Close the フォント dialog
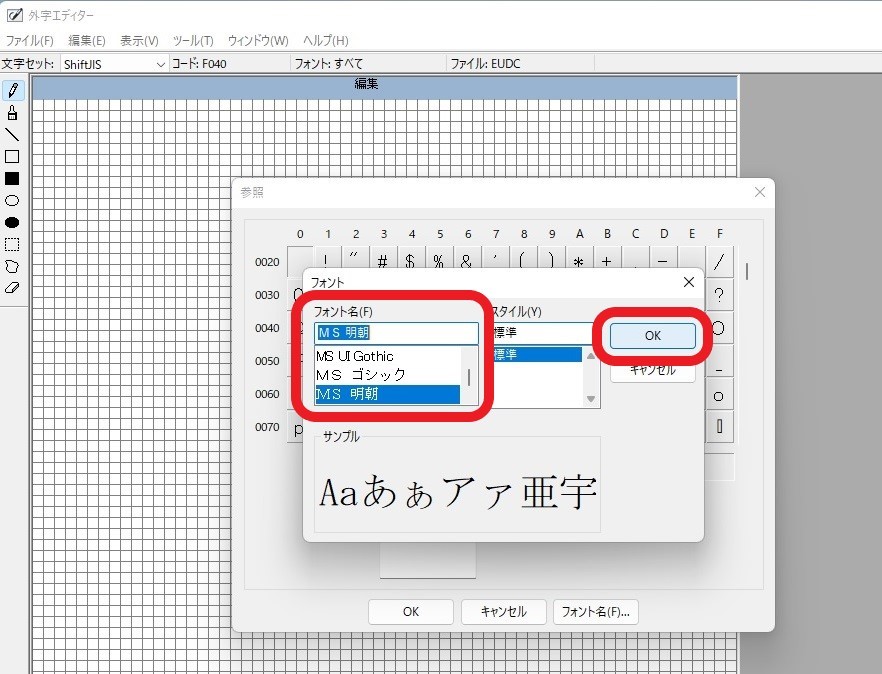Screen dimensions: 882x674 coord(688,282)
